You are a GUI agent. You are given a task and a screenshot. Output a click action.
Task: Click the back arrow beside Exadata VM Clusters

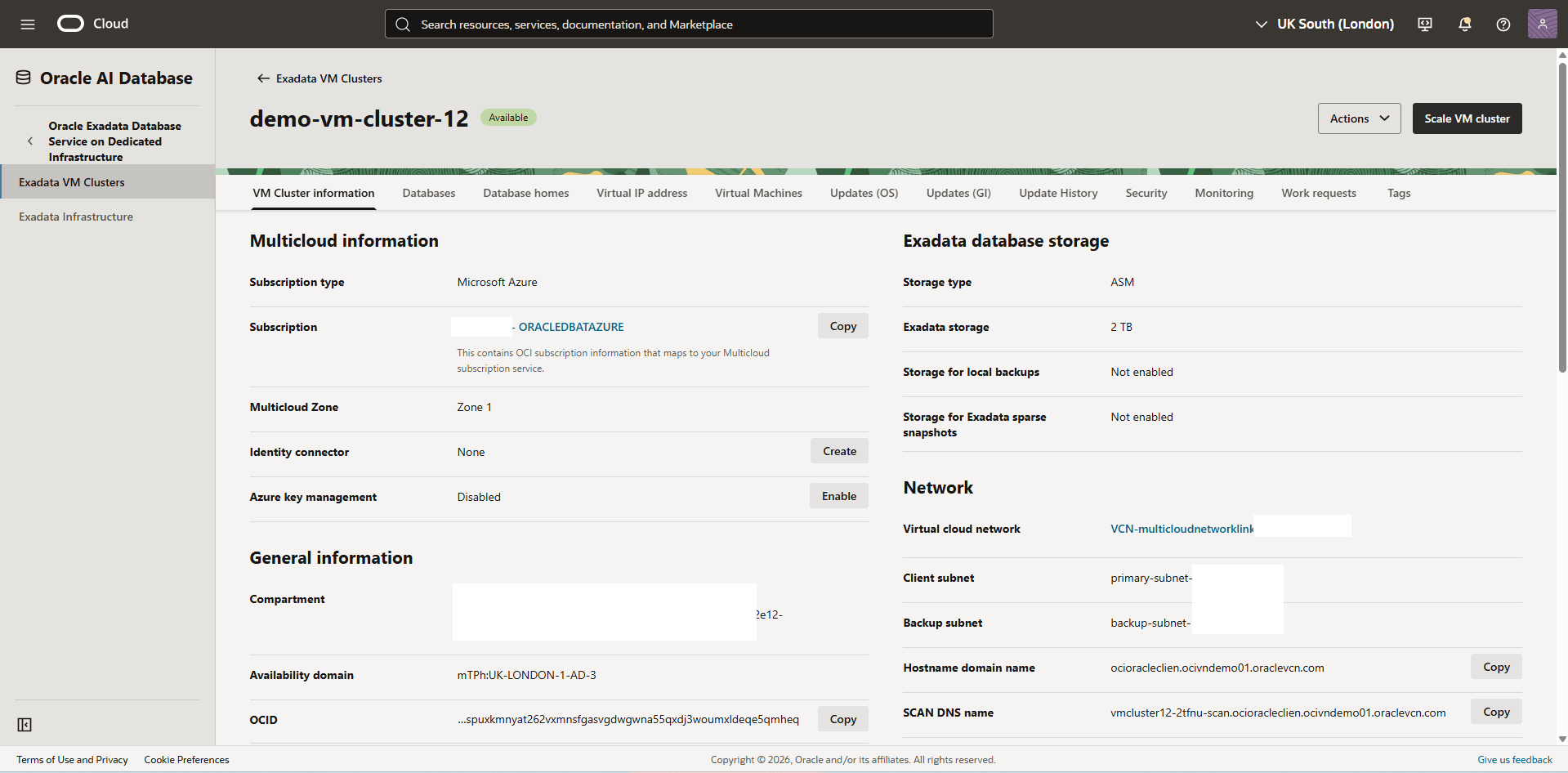(x=263, y=78)
